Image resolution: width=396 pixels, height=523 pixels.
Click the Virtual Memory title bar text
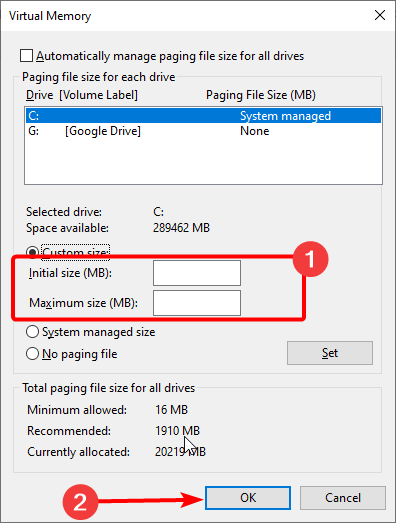(x=50, y=16)
